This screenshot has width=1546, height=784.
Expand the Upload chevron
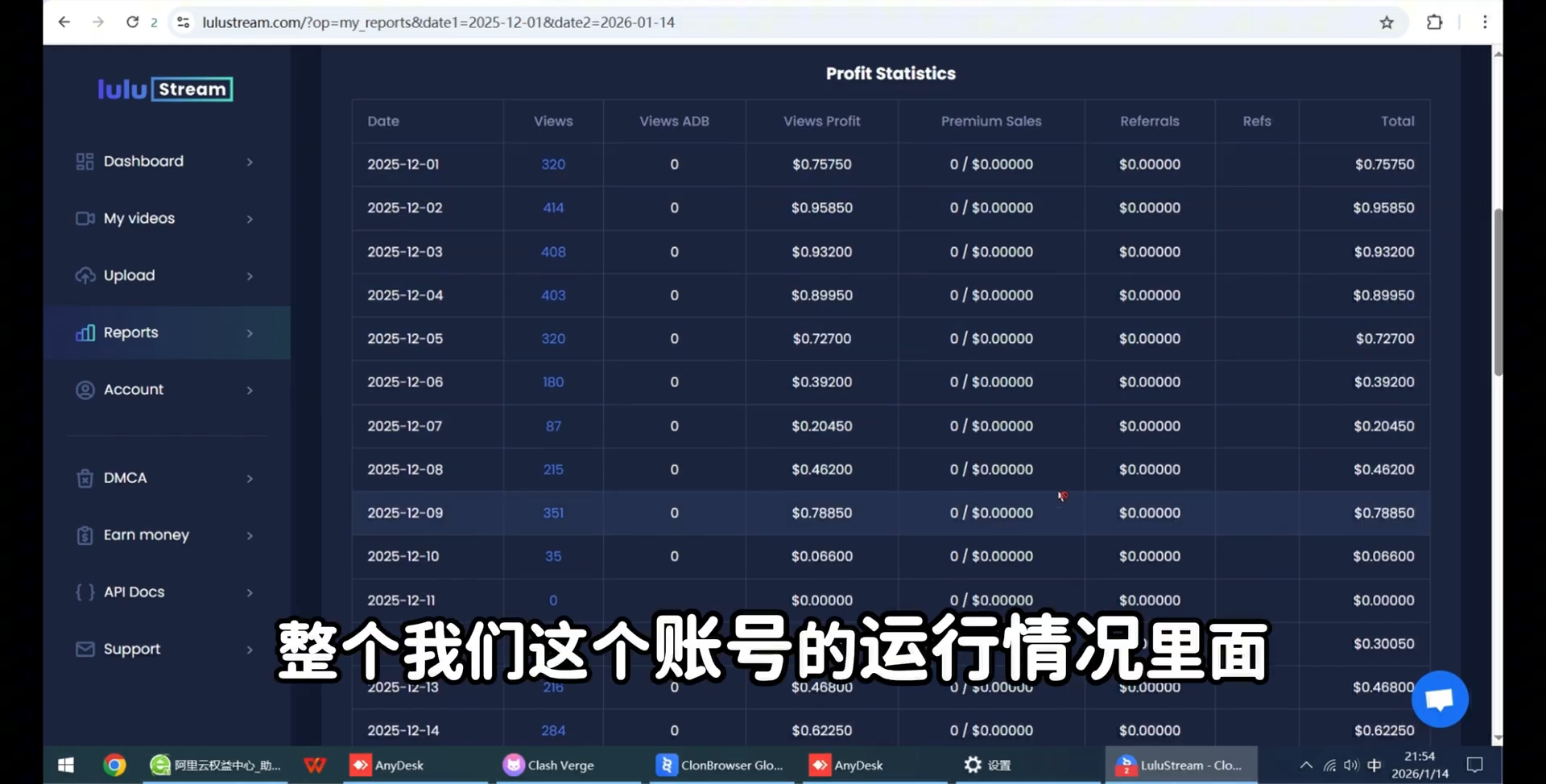250,276
